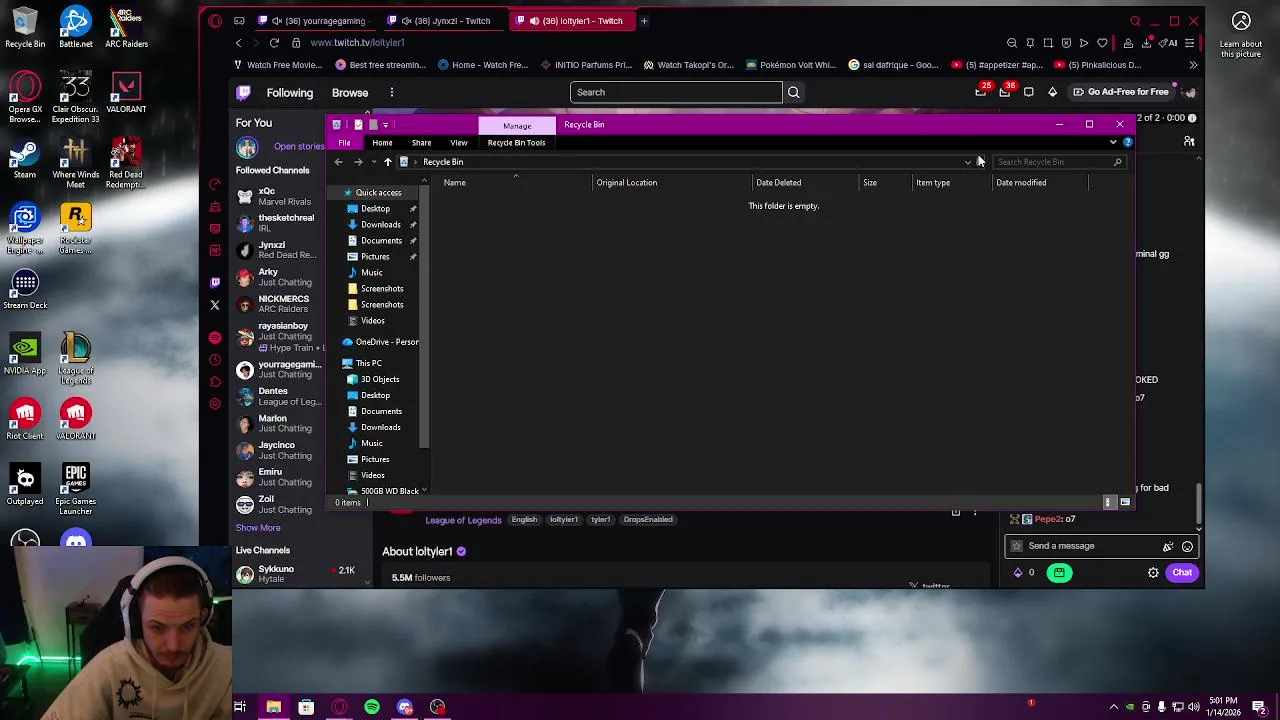Click the League of Legends category link
Image resolution: width=1280 pixels, height=720 pixels.
[x=463, y=520]
